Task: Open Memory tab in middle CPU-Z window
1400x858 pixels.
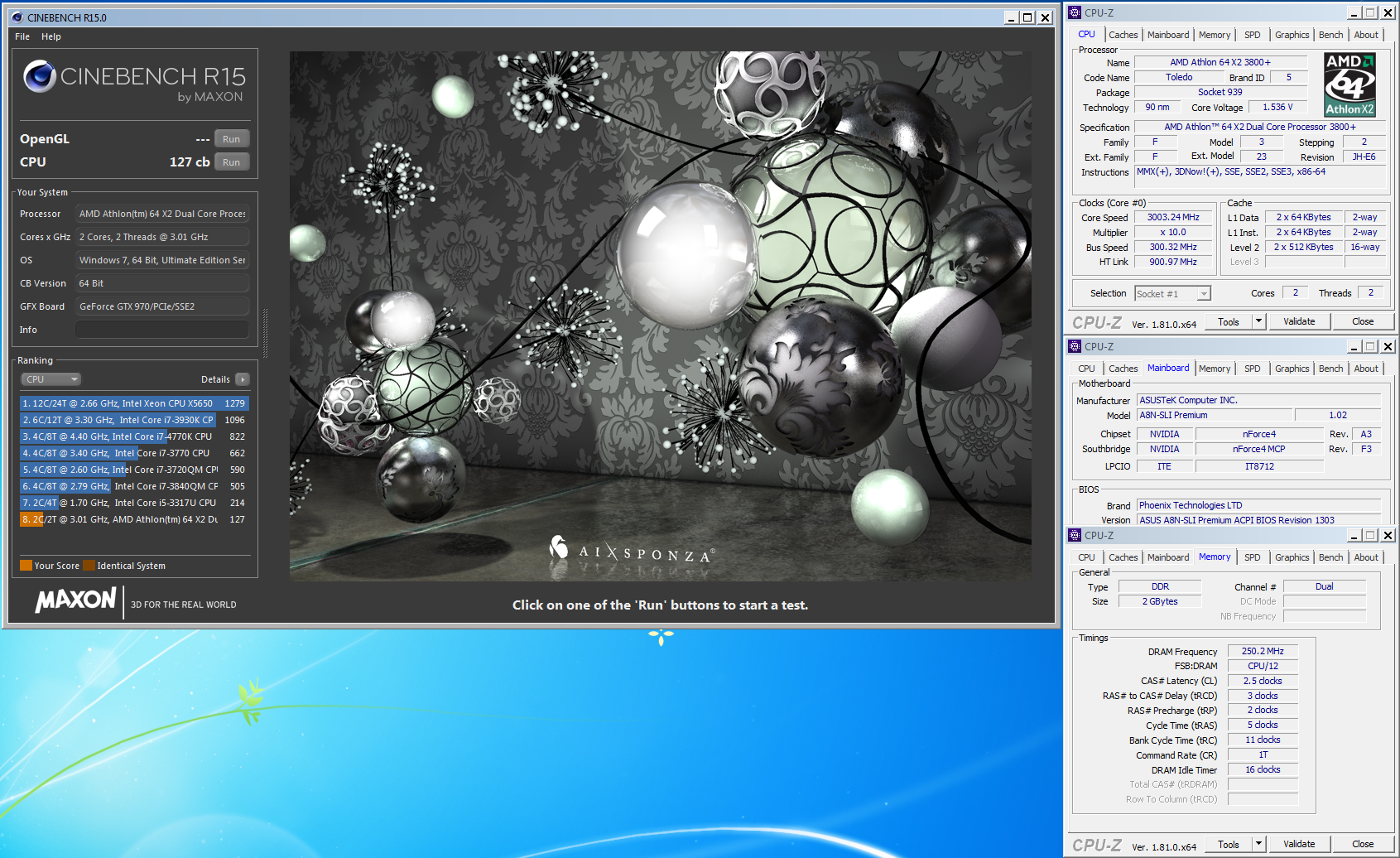Action: pyautogui.click(x=1214, y=369)
